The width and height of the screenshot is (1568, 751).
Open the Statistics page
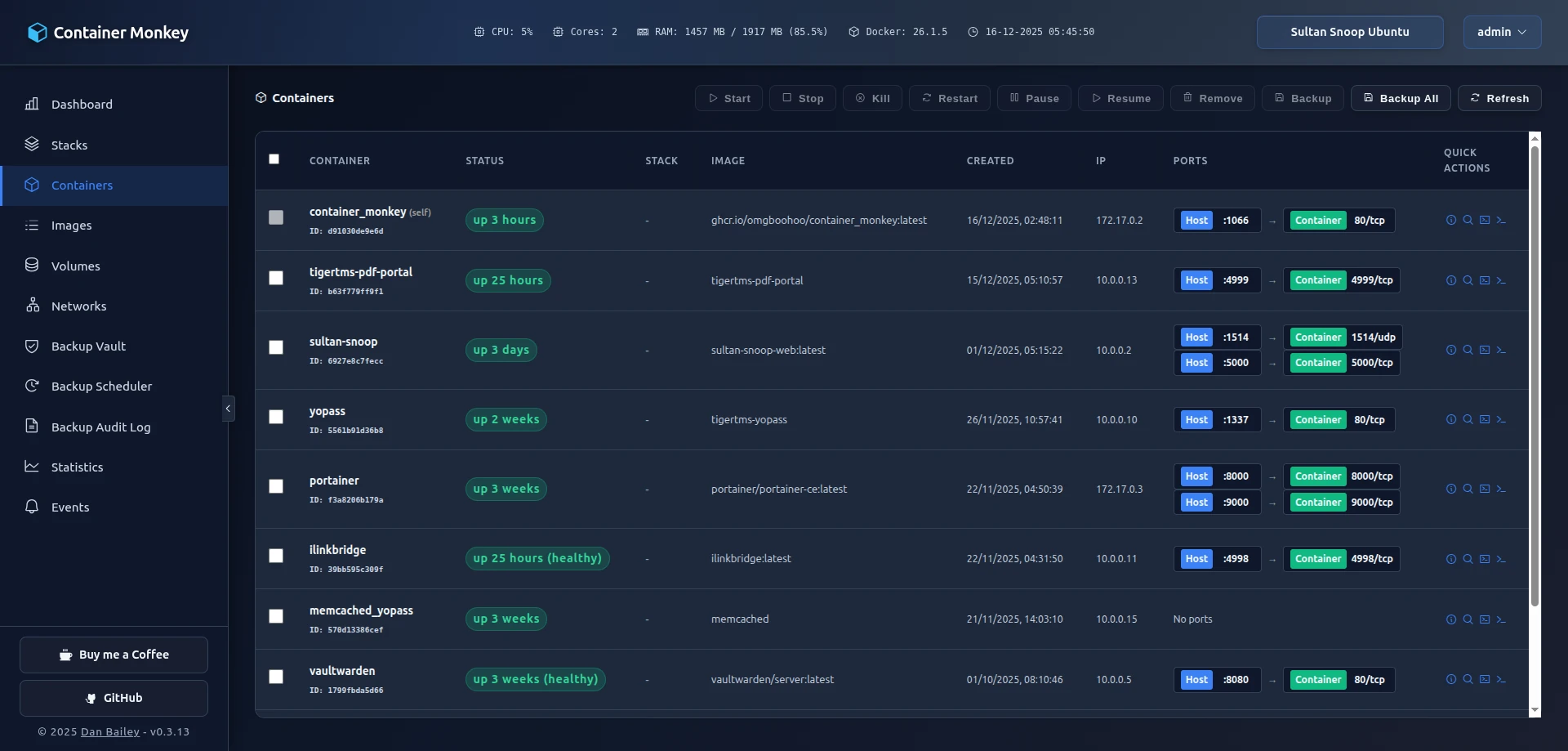[78, 467]
